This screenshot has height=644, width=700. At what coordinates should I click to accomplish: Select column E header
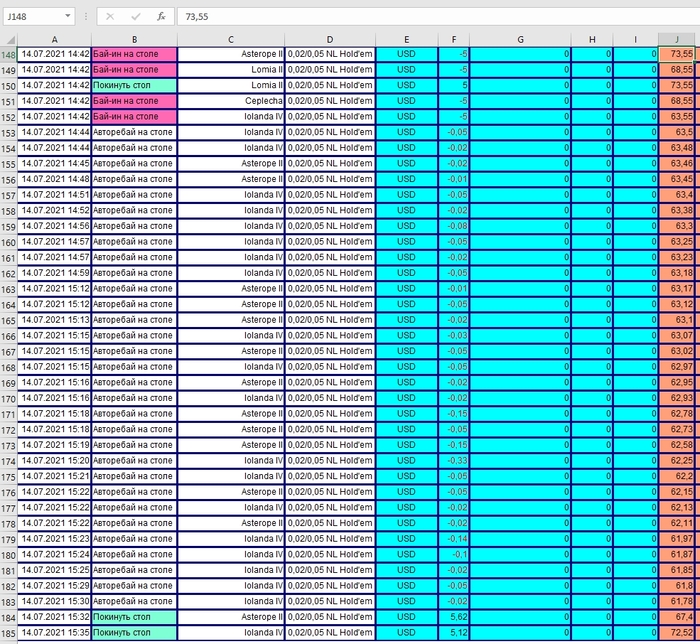(x=407, y=40)
